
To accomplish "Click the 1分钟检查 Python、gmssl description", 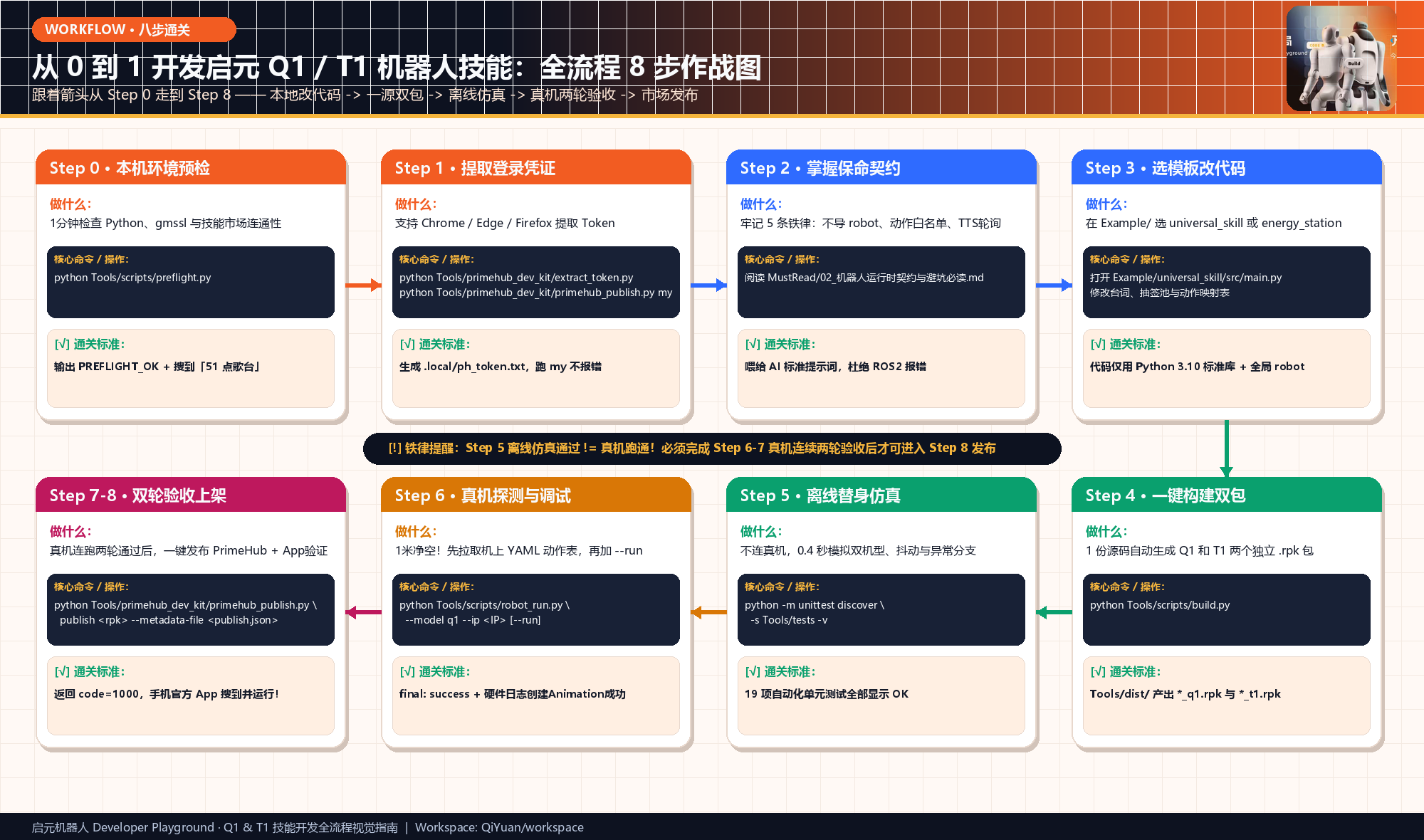I will click(x=165, y=224).
